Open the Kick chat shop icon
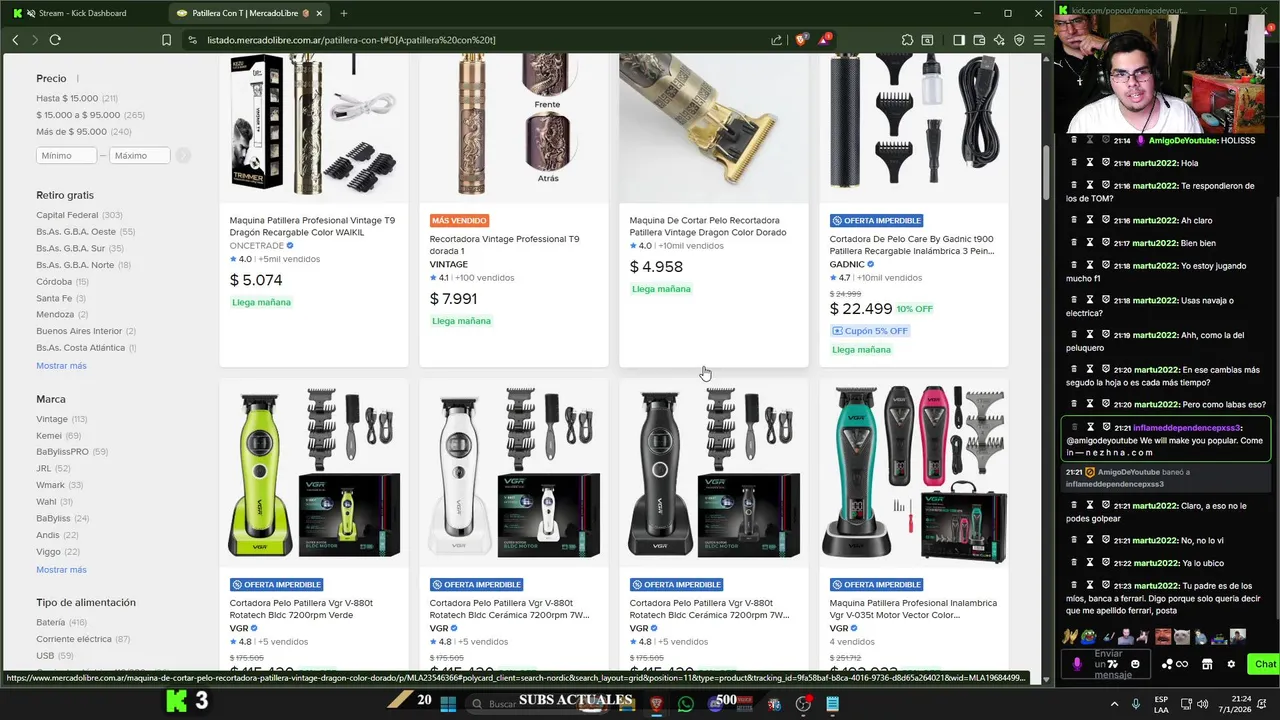The width and height of the screenshot is (1280, 720). [1207, 664]
